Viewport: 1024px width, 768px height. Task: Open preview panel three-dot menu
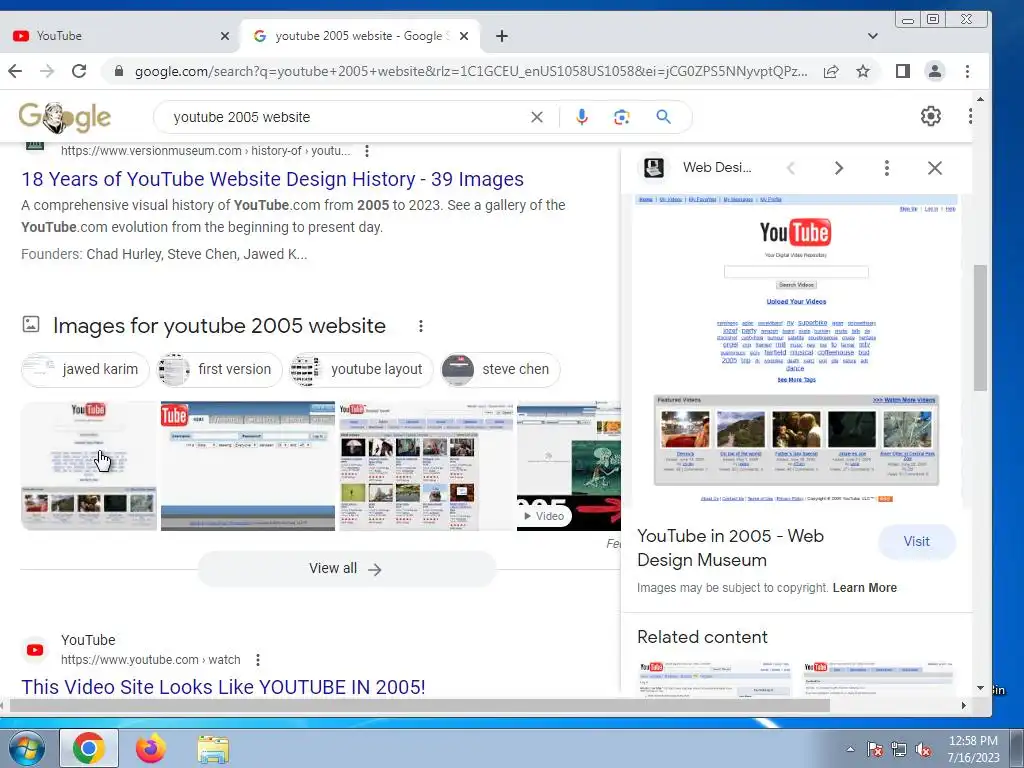886,168
